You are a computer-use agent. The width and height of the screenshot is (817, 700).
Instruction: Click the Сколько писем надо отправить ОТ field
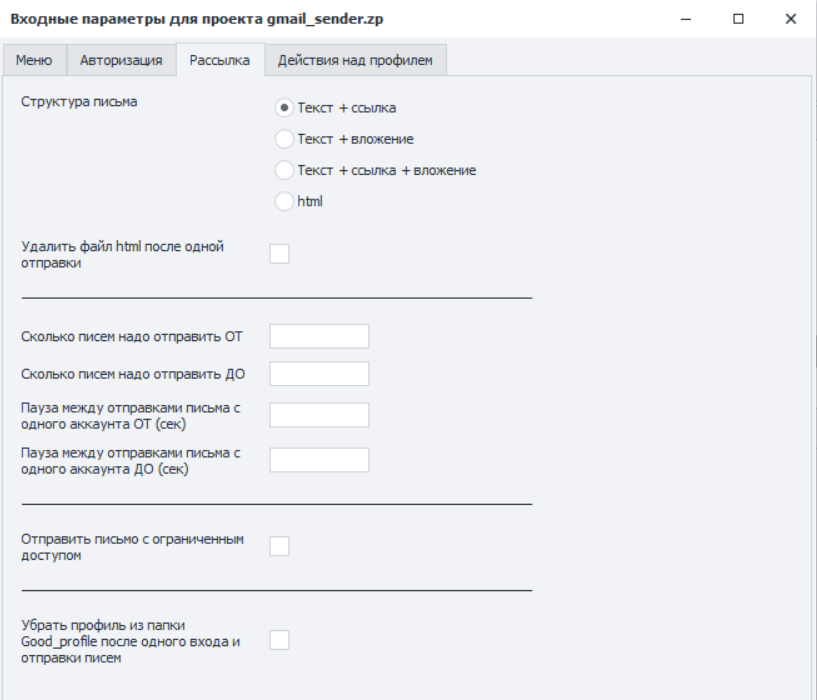[319, 336]
